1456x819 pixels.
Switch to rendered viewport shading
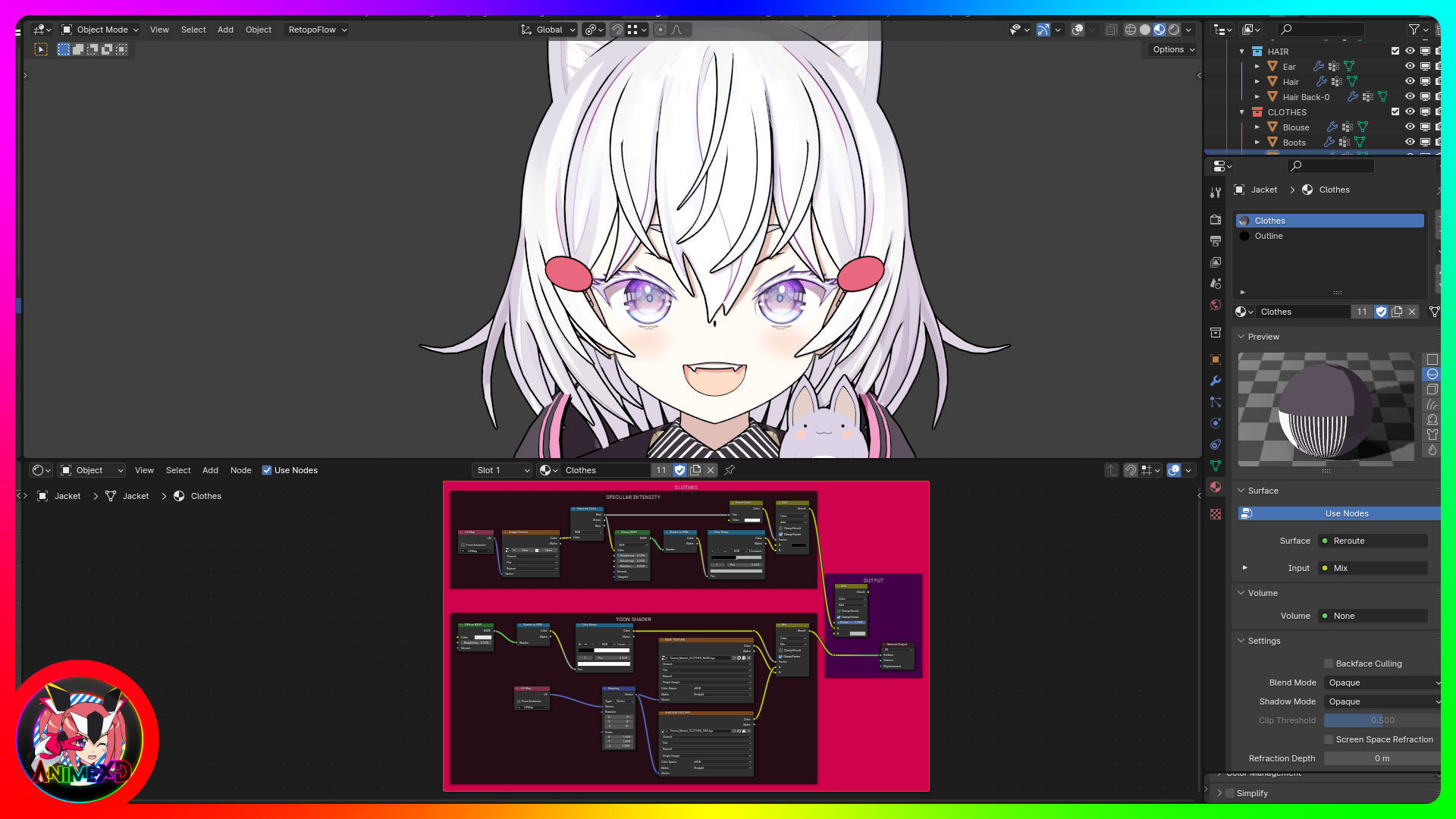[1174, 30]
